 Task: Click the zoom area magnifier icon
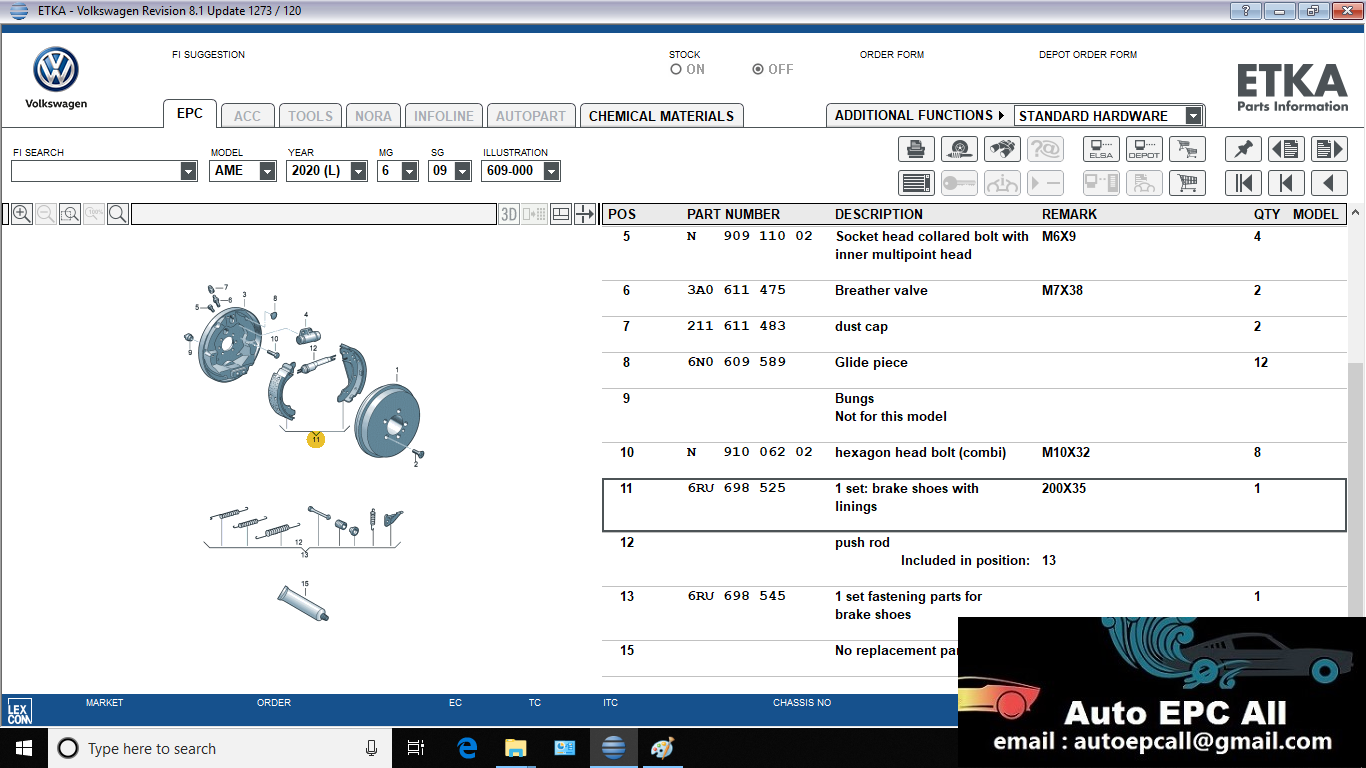(69, 214)
